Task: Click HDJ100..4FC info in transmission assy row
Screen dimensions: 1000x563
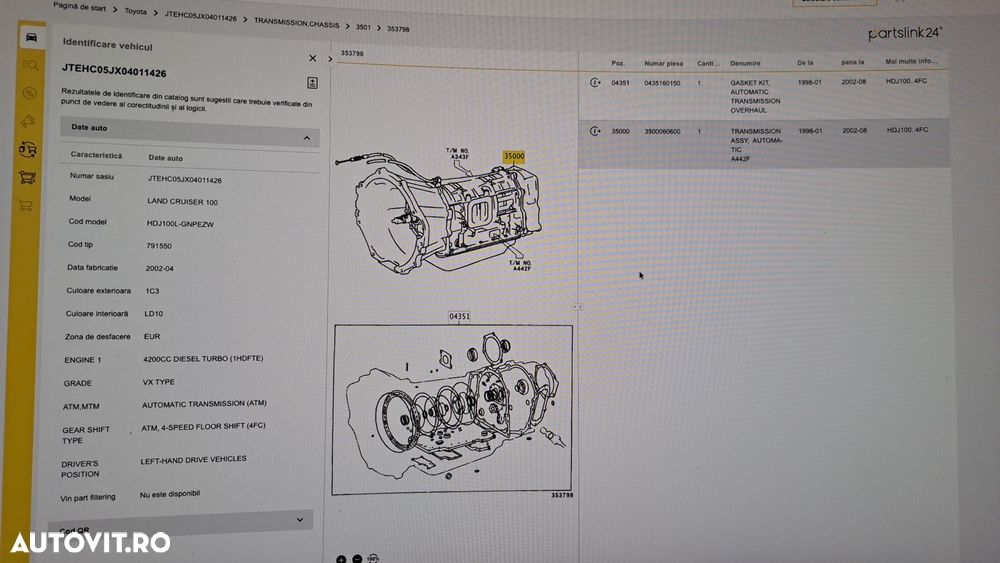Action: pos(907,129)
